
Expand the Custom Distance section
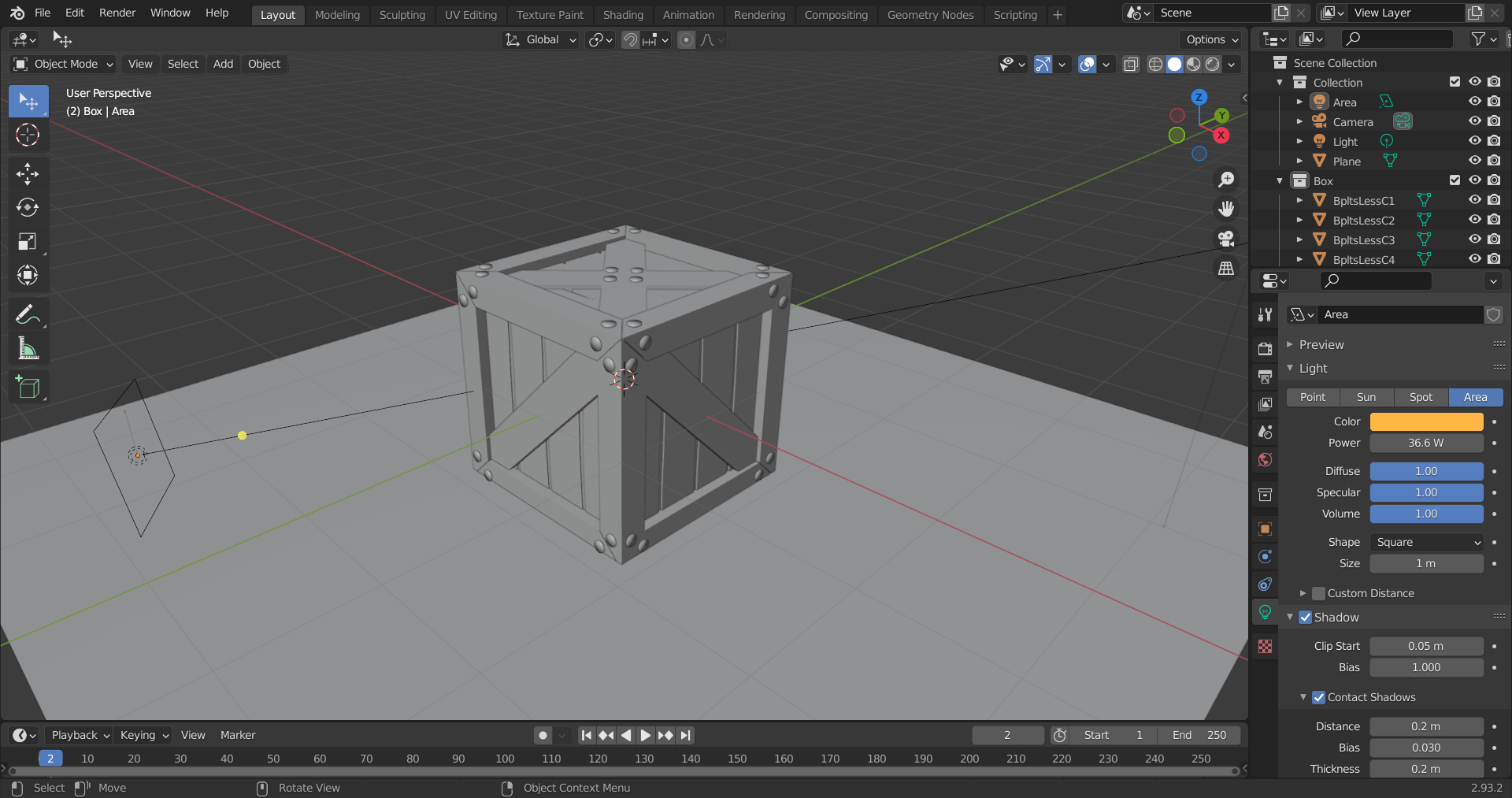pos(1303,593)
